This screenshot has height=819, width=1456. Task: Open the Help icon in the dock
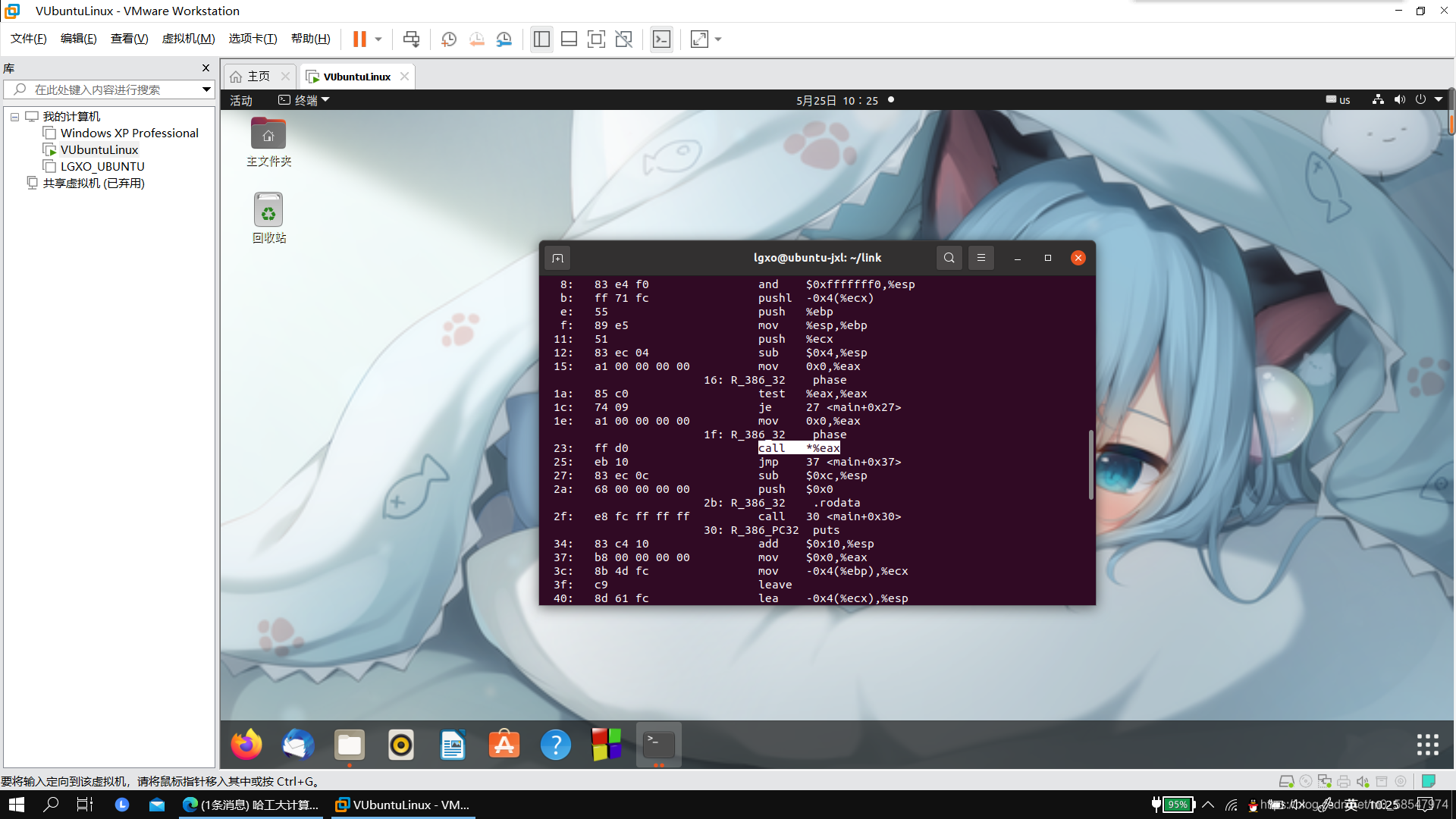click(556, 745)
